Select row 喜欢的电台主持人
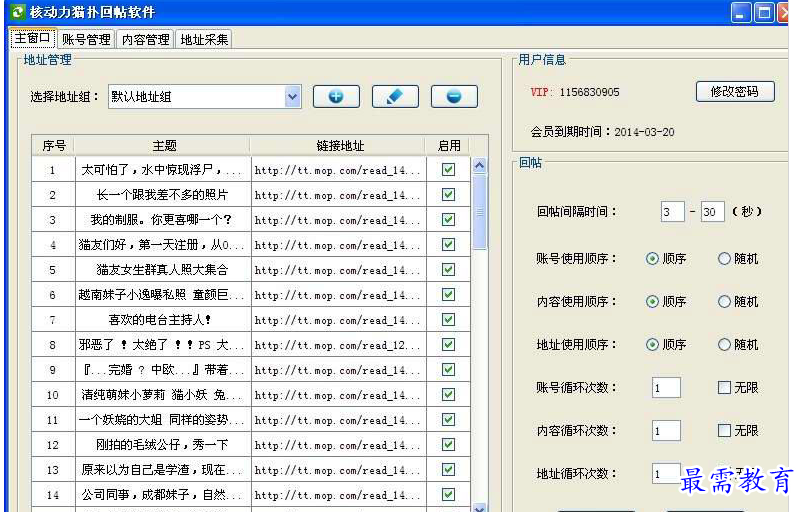802x512 pixels. coord(251,320)
